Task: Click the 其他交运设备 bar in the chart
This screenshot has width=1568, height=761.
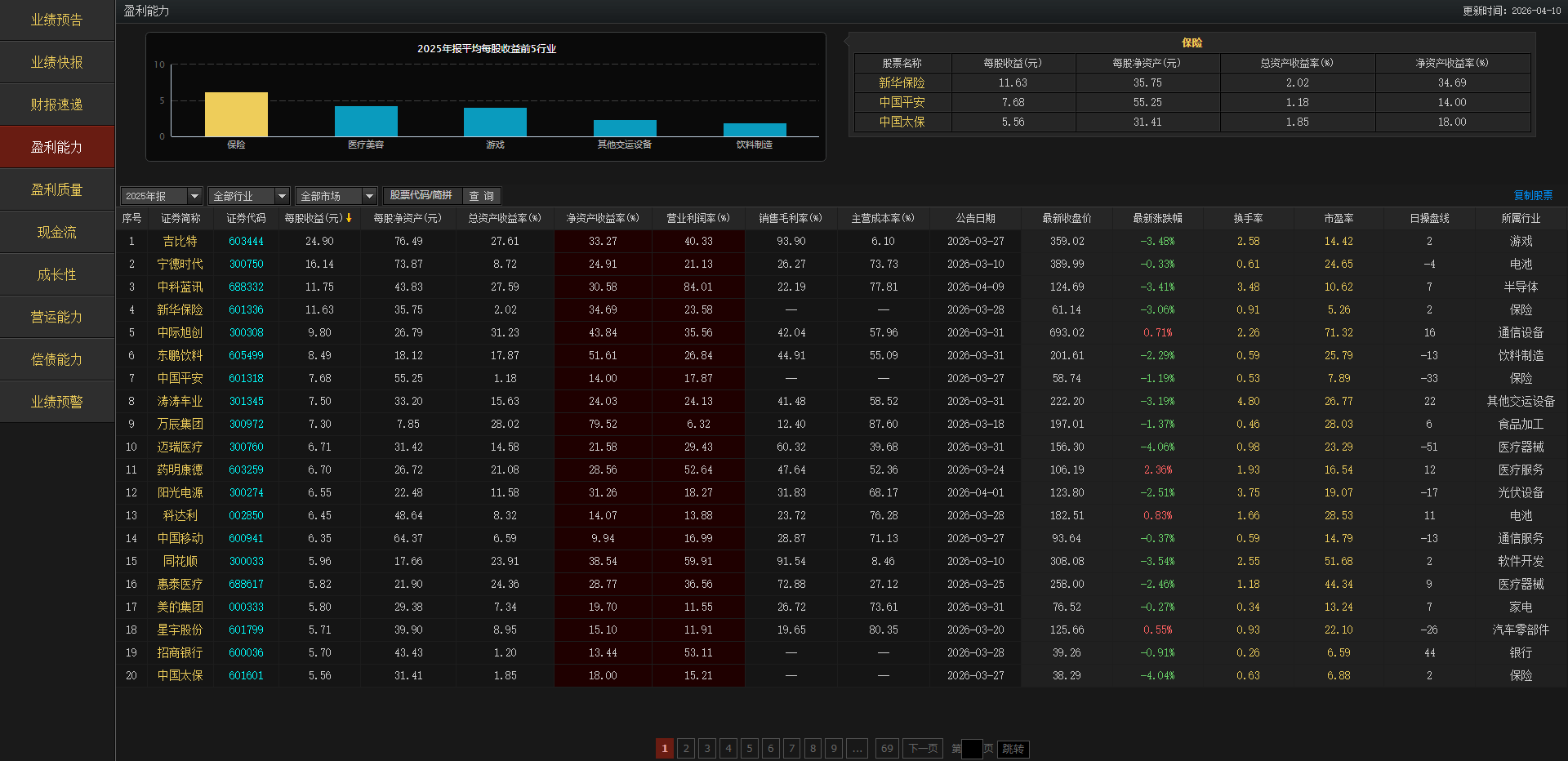Action: point(625,128)
